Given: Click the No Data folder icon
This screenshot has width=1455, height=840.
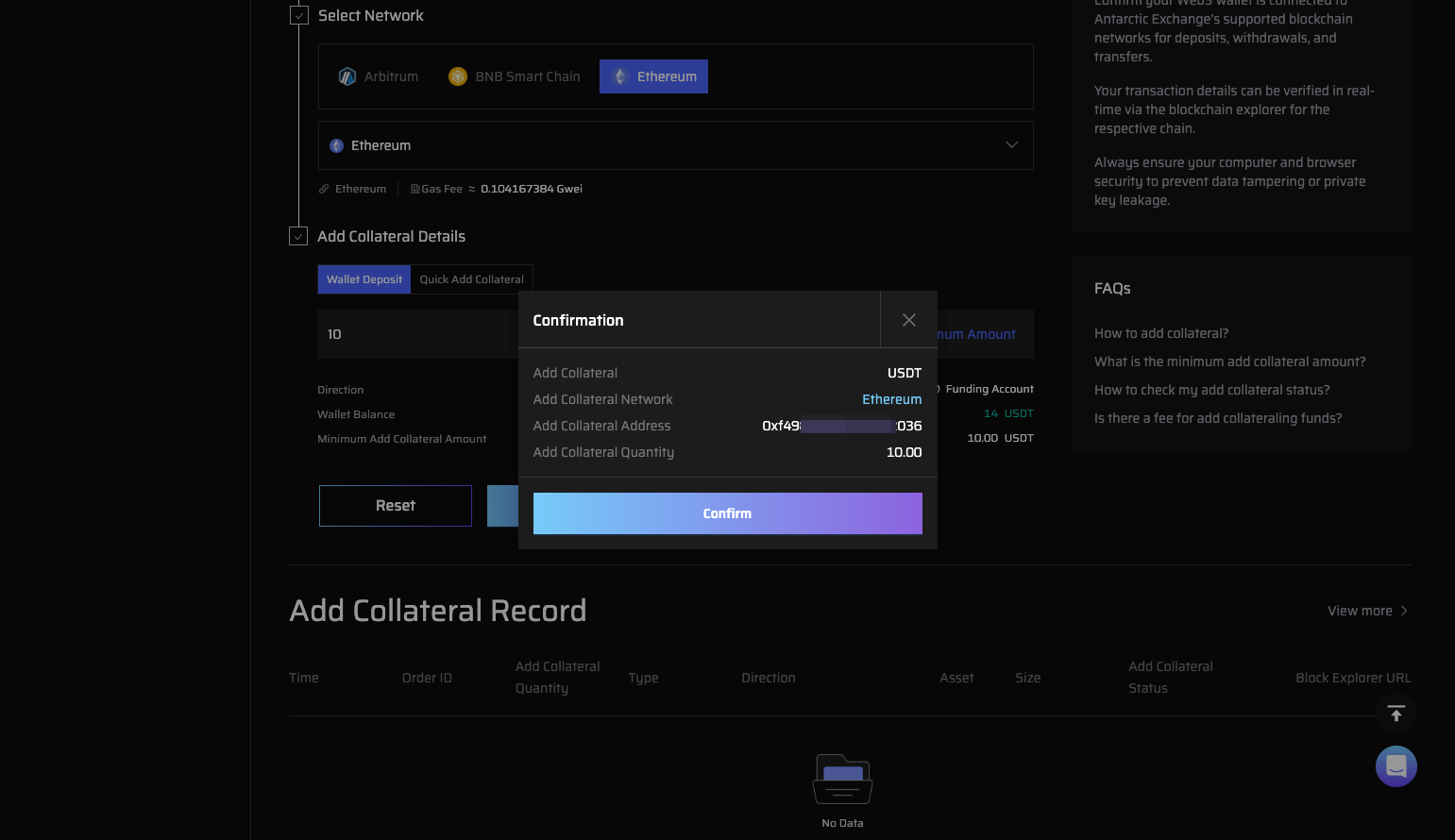Looking at the screenshot, I should click(x=842, y=780).
